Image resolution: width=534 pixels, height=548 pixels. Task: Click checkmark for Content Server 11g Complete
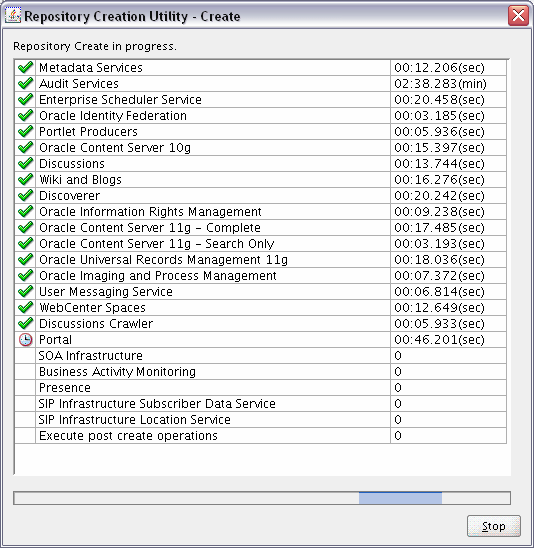click(x=26, y=227)
